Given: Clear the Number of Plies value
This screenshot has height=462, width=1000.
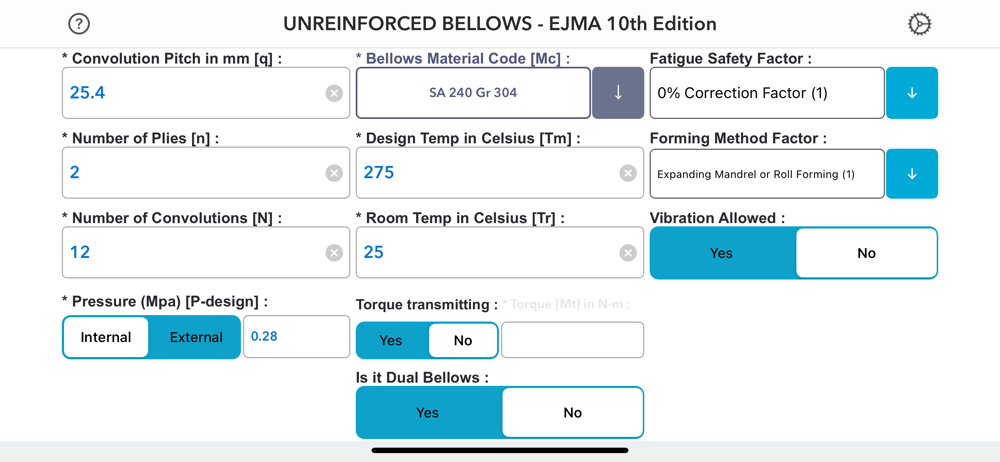Looking at the screenshot, I should click(334, 173).
